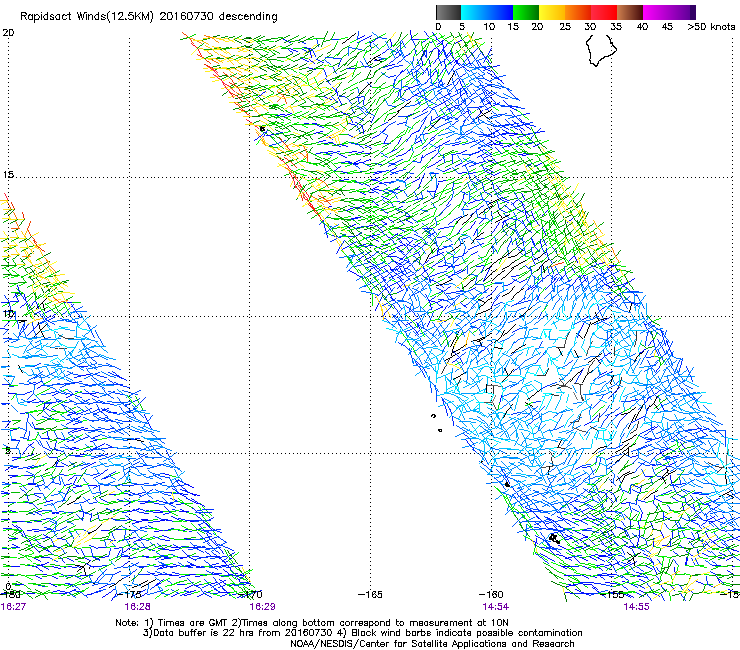Click the gray 0-5 knots color segment
740x650 pixels.
click(448, 12)
